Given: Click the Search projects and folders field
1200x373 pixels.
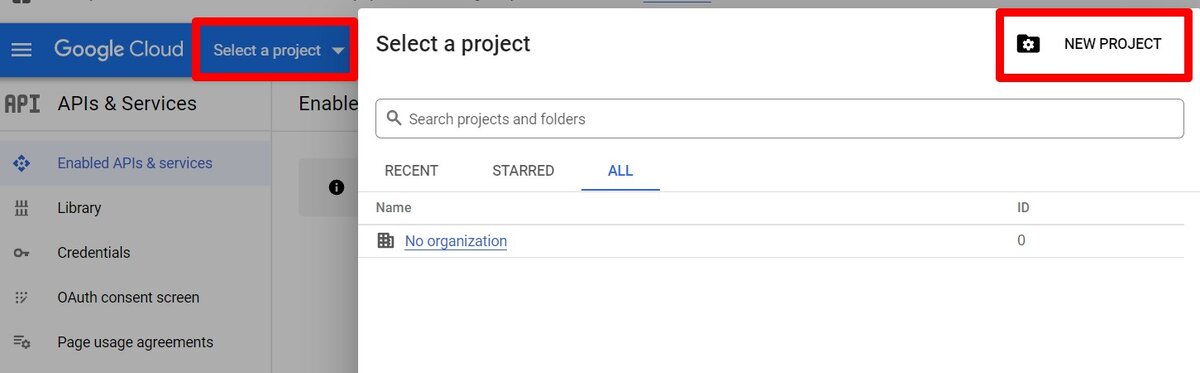Looking at the screenshot, I should point(780,118).
